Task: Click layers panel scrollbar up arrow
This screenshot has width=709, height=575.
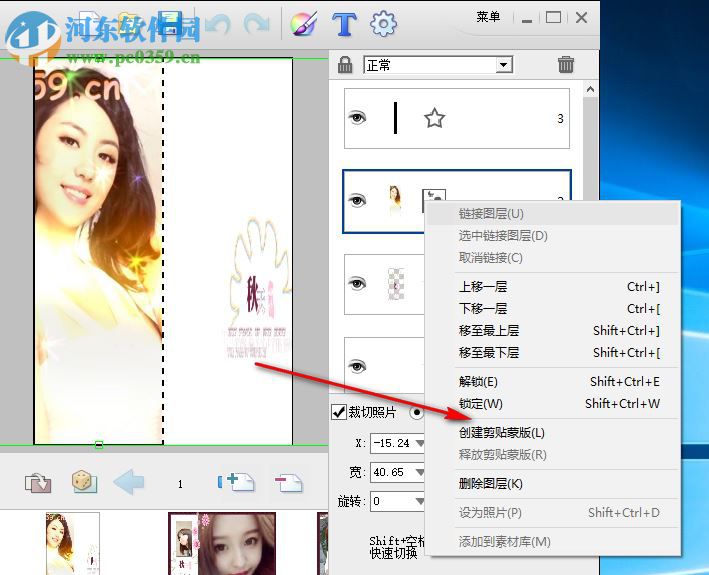Action: [590, 90]
